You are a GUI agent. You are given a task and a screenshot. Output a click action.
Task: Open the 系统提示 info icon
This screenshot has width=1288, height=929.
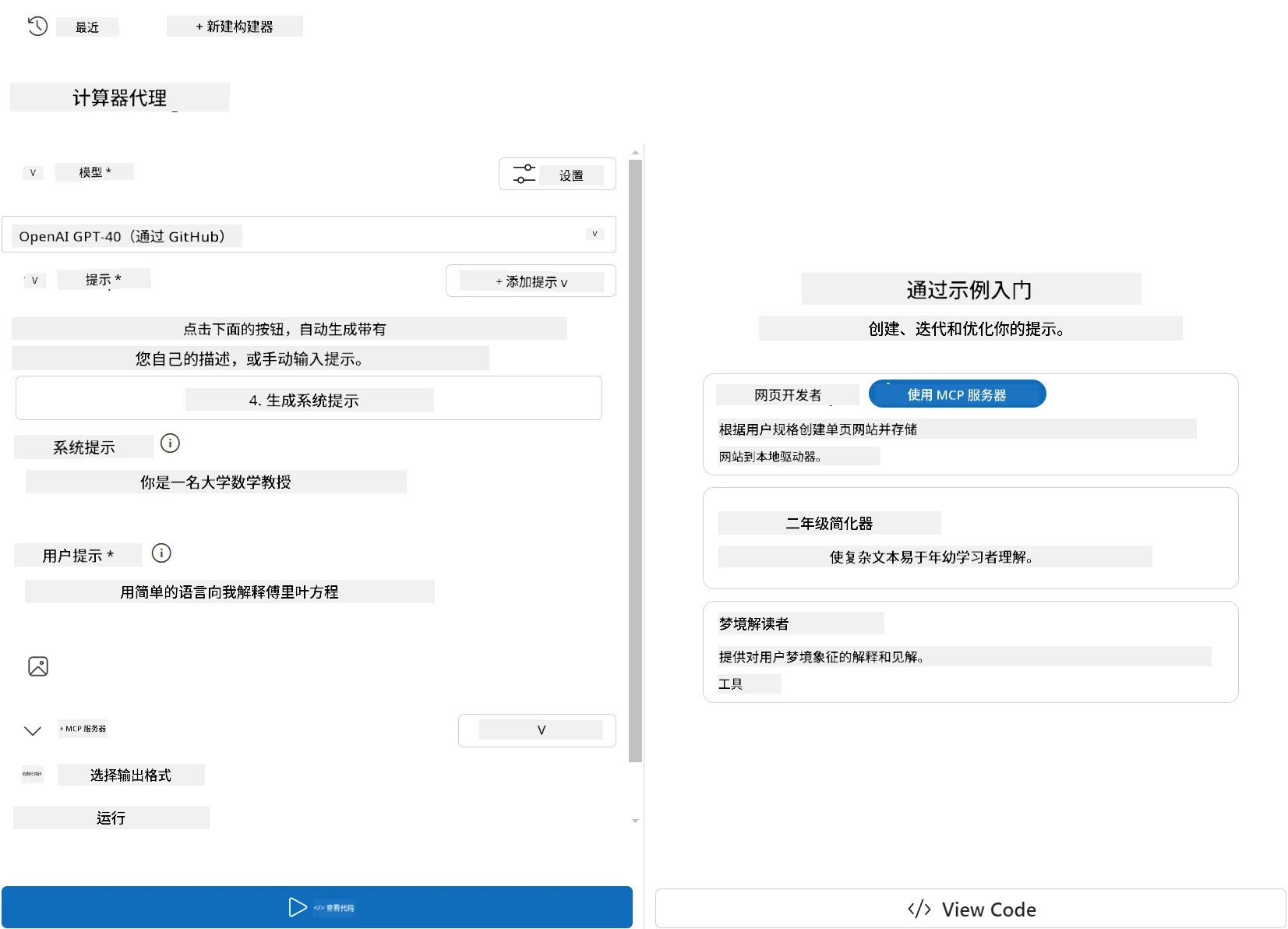tap(170, 443)
